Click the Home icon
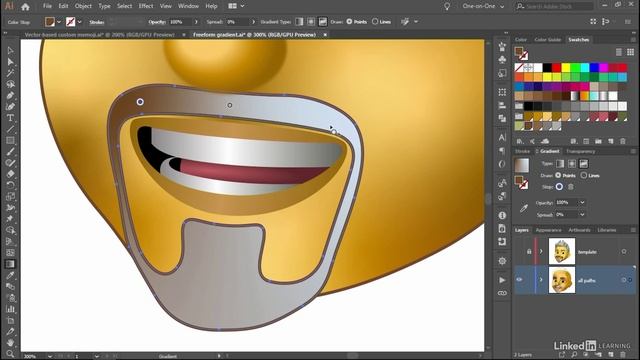640x360 pixels. 25,6
